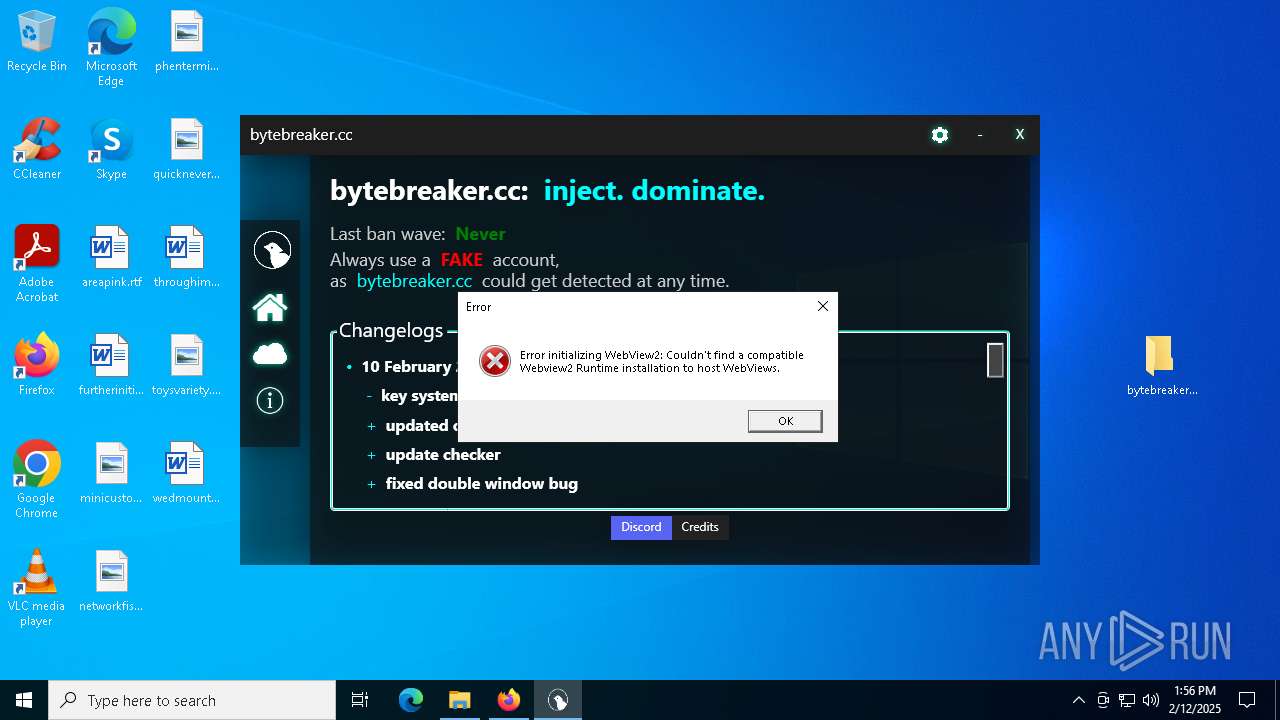
Task: Select wedmount Word document
Action: coord(187,473)
